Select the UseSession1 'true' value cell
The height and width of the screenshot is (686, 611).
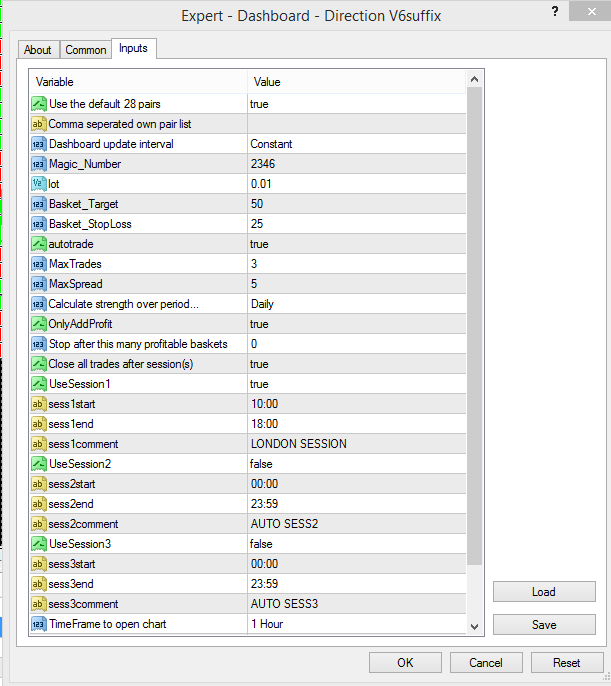[x=356, y=384]
